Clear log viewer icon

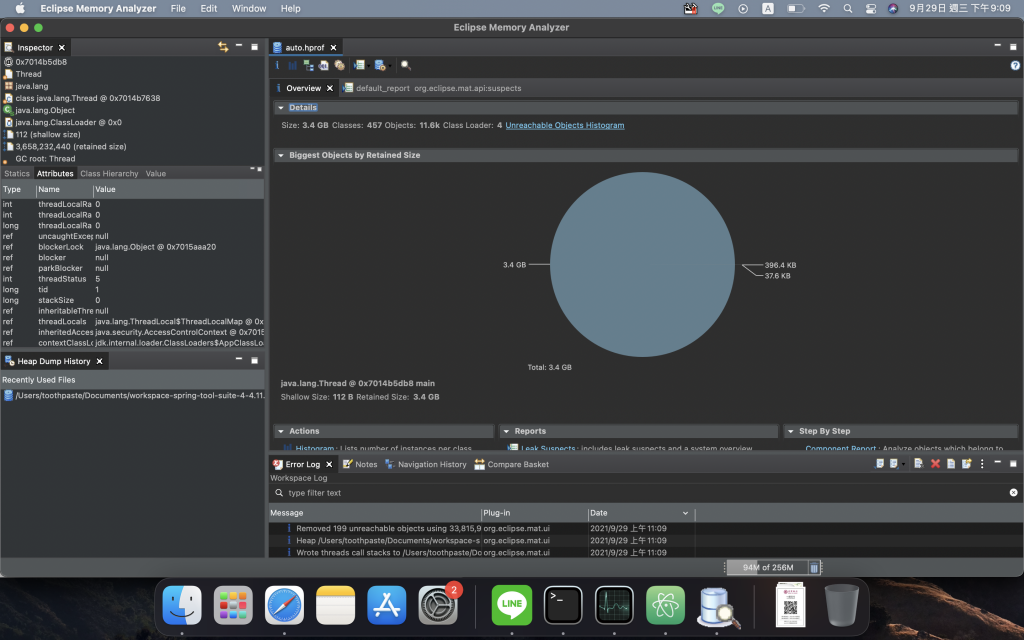pyautogui.click(x=919, y=464)
